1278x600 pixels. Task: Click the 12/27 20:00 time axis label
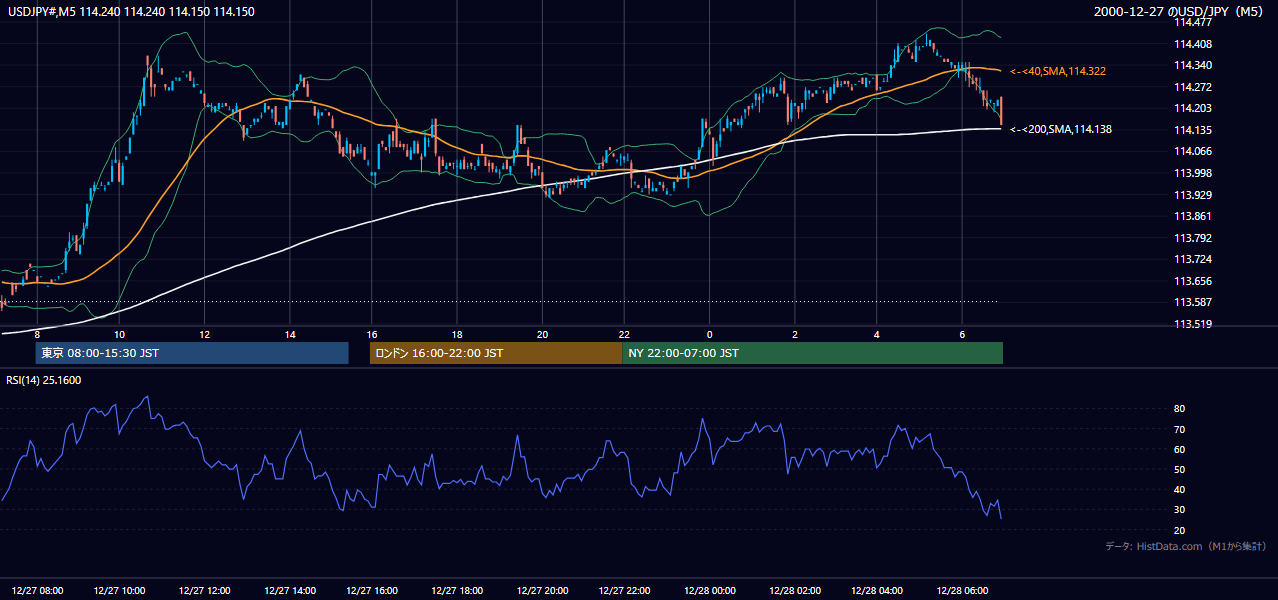542,591
